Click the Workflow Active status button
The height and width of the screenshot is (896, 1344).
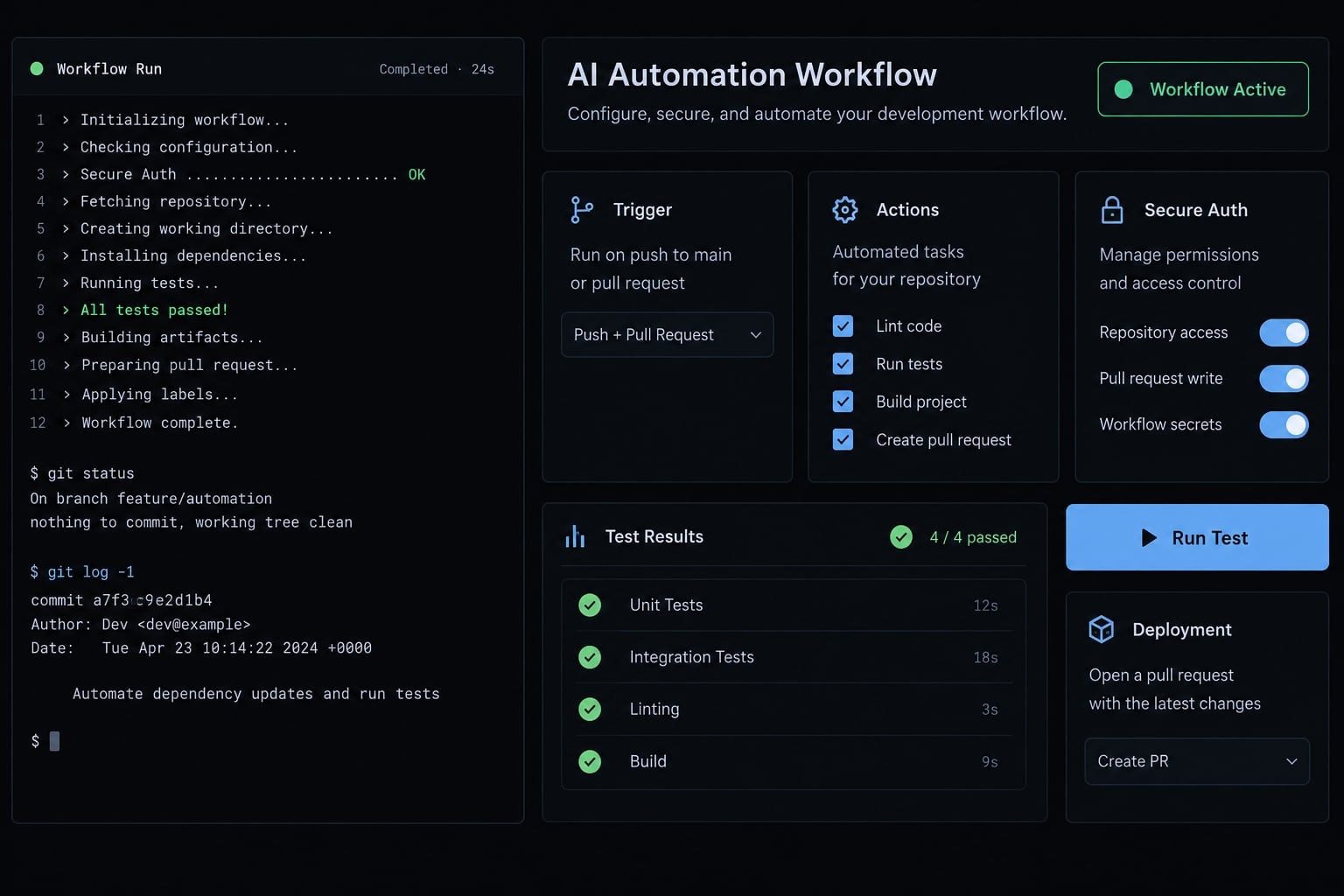tap(1203, 89)
